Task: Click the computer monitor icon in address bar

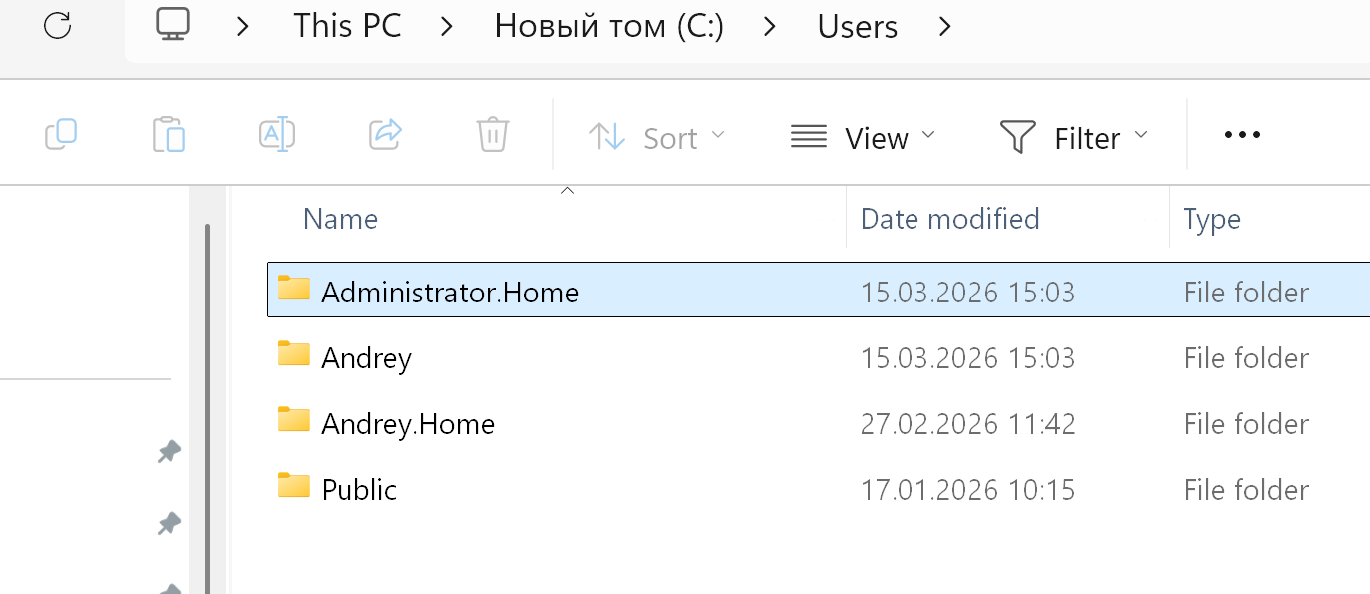Action: coord(173,25)
